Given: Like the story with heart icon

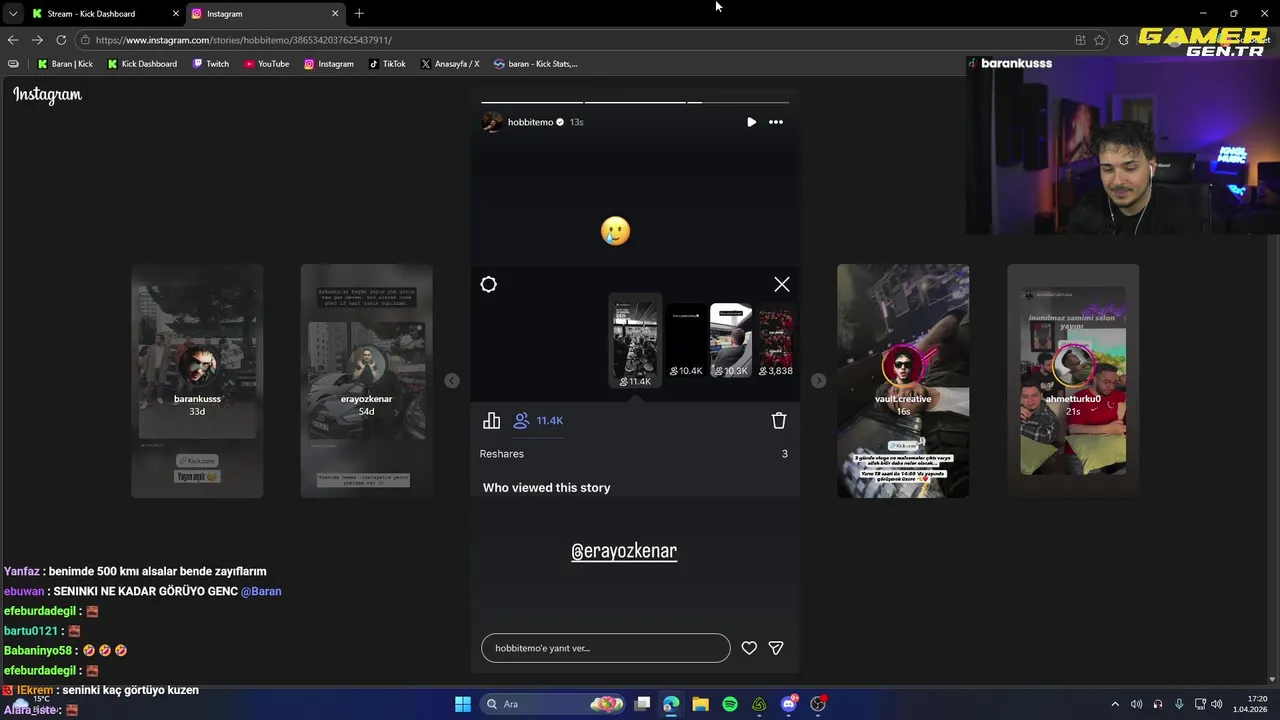Looking at the screenshot, I should pos(749,648).
